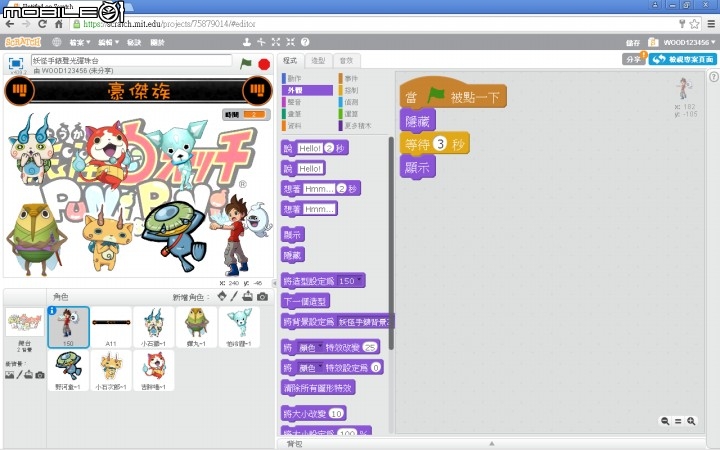Open the 秘訣 tips menu item
The image size is (720, 450).
tap(134, 42)
